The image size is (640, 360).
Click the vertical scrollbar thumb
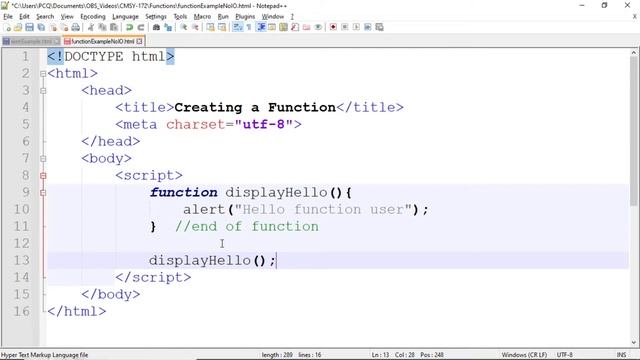(x=634, y=131)
